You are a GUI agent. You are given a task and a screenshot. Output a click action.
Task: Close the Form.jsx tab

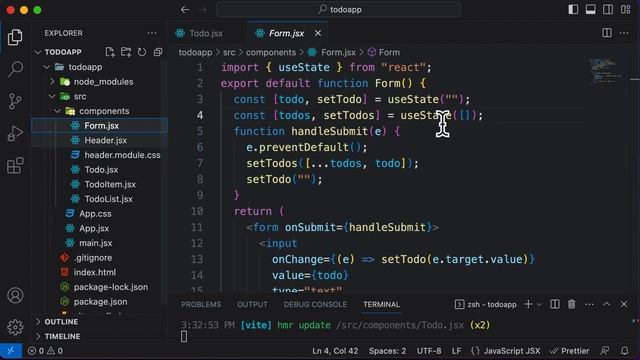(318, 33)
